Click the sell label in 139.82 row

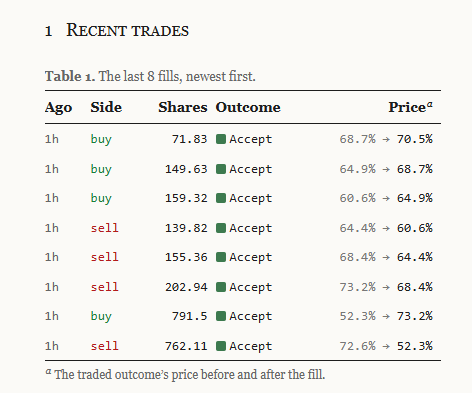(105, 228)
